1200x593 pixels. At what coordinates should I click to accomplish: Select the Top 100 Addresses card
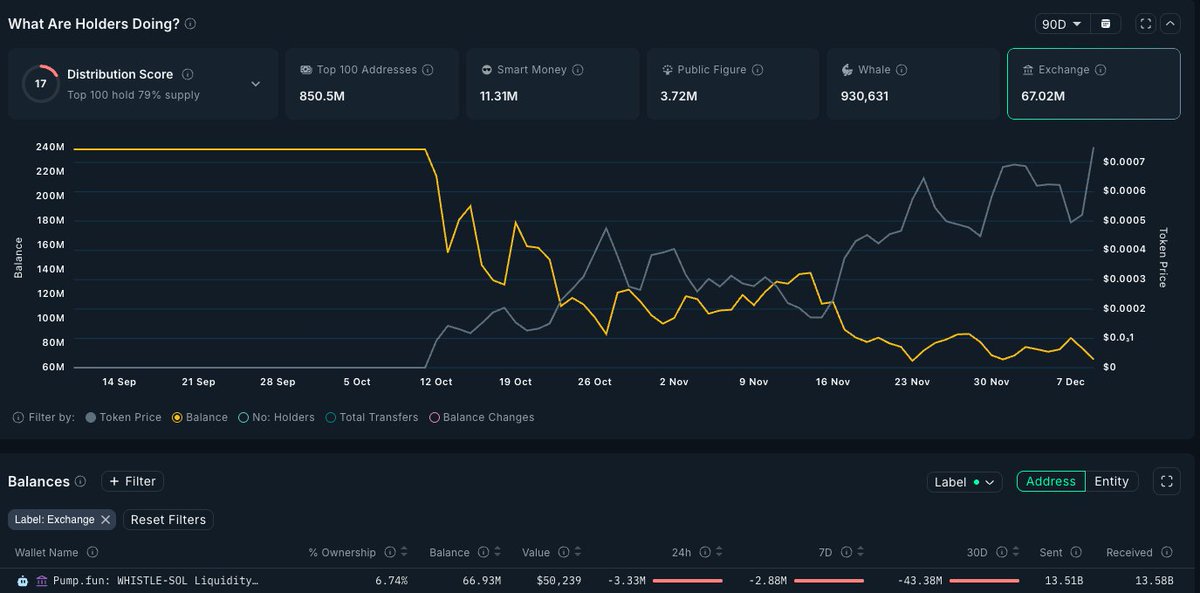click(372, 84)
